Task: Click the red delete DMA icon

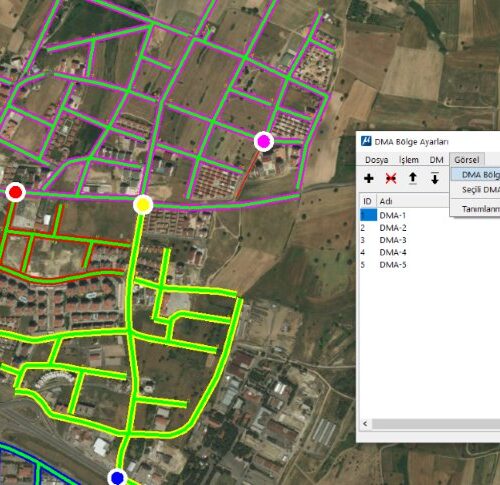Action: coord(391,178)
